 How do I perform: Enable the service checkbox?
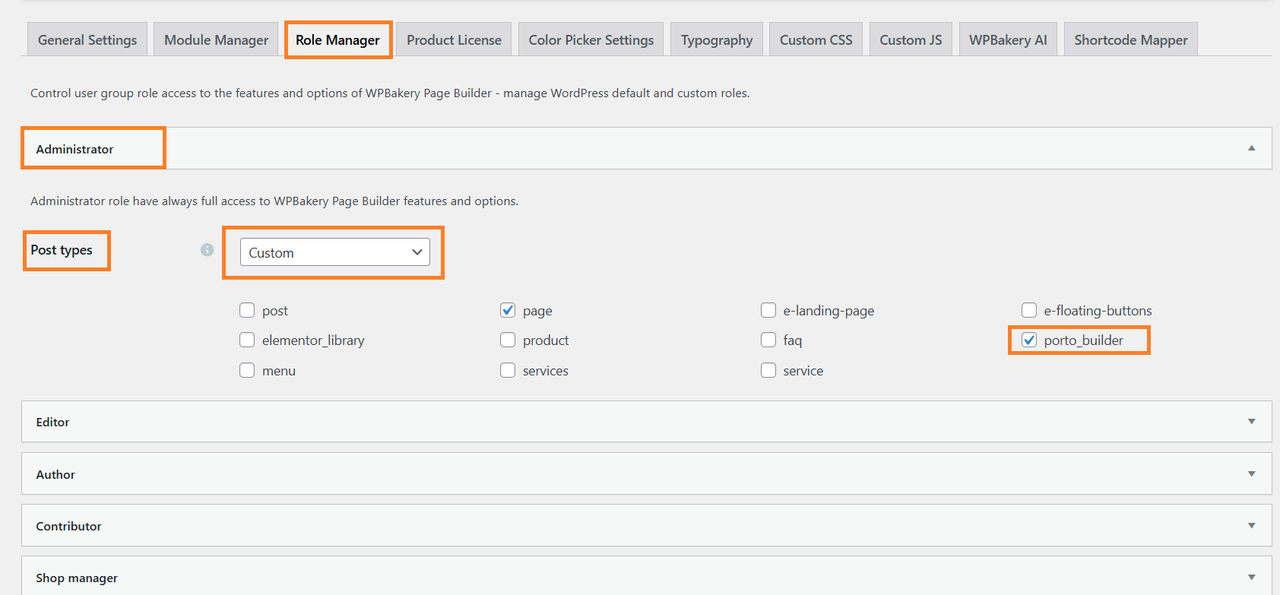point(768,370)
